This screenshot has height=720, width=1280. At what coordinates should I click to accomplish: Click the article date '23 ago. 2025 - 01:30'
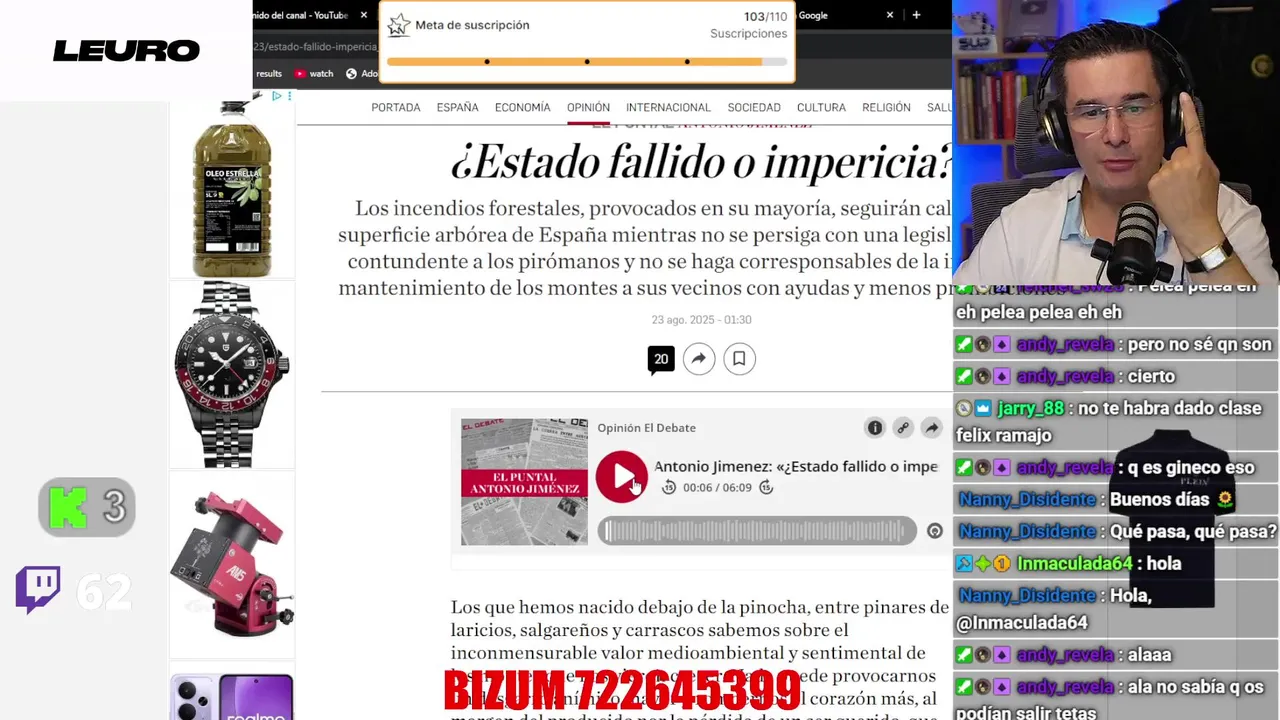click(x=701, y=320)
